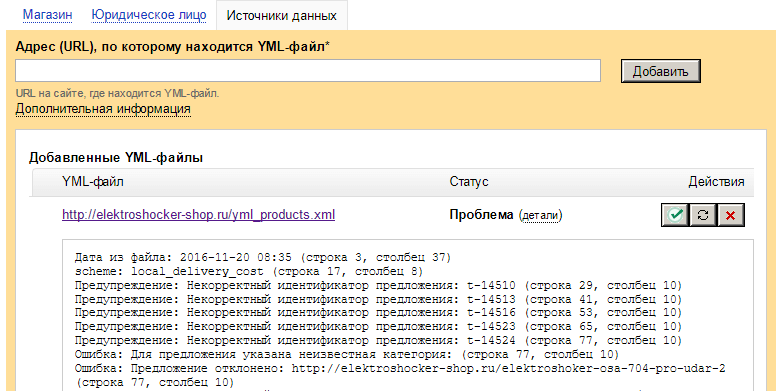Click the YML-файл column header
The height and width of the screenshot is (391, 780).
(x=93, y=182)
